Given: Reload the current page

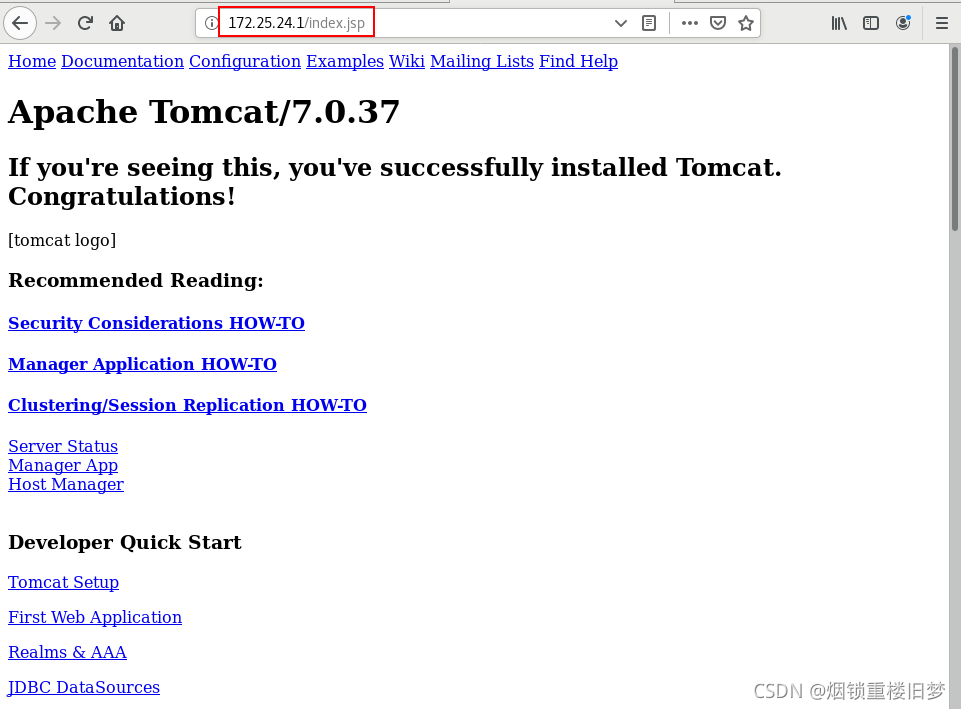Looking at the screenshot, I should click(85, 23).
